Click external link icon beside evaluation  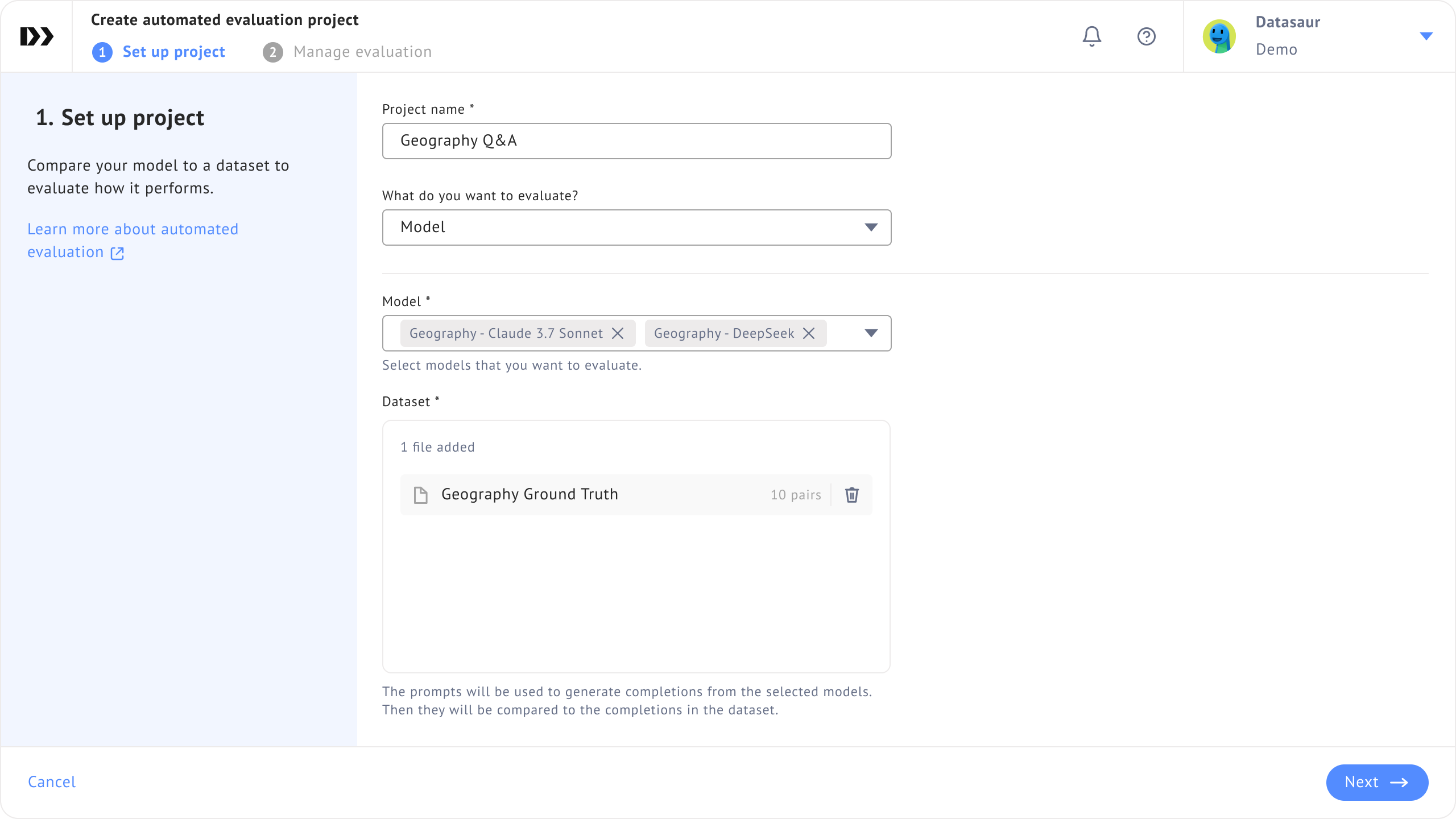click(117, 253)
